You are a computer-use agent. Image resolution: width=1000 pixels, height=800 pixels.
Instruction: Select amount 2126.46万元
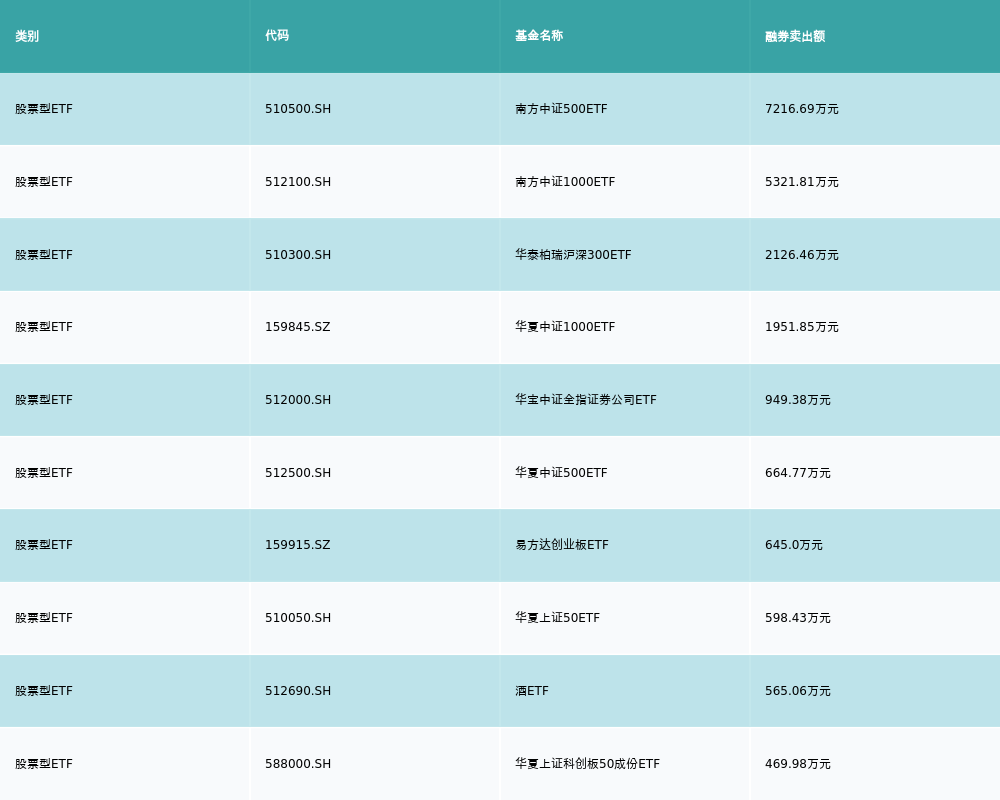pyautogui.click(x=802, y=255)
